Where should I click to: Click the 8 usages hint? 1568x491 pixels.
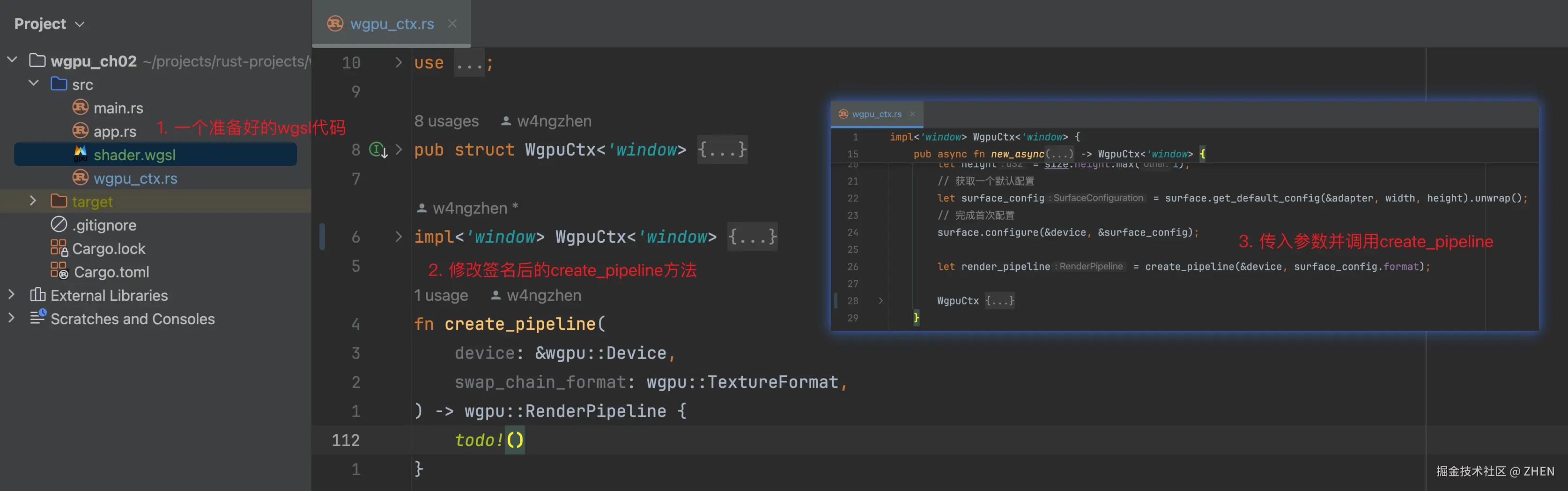pyautogui.click(x=446, y=121)
